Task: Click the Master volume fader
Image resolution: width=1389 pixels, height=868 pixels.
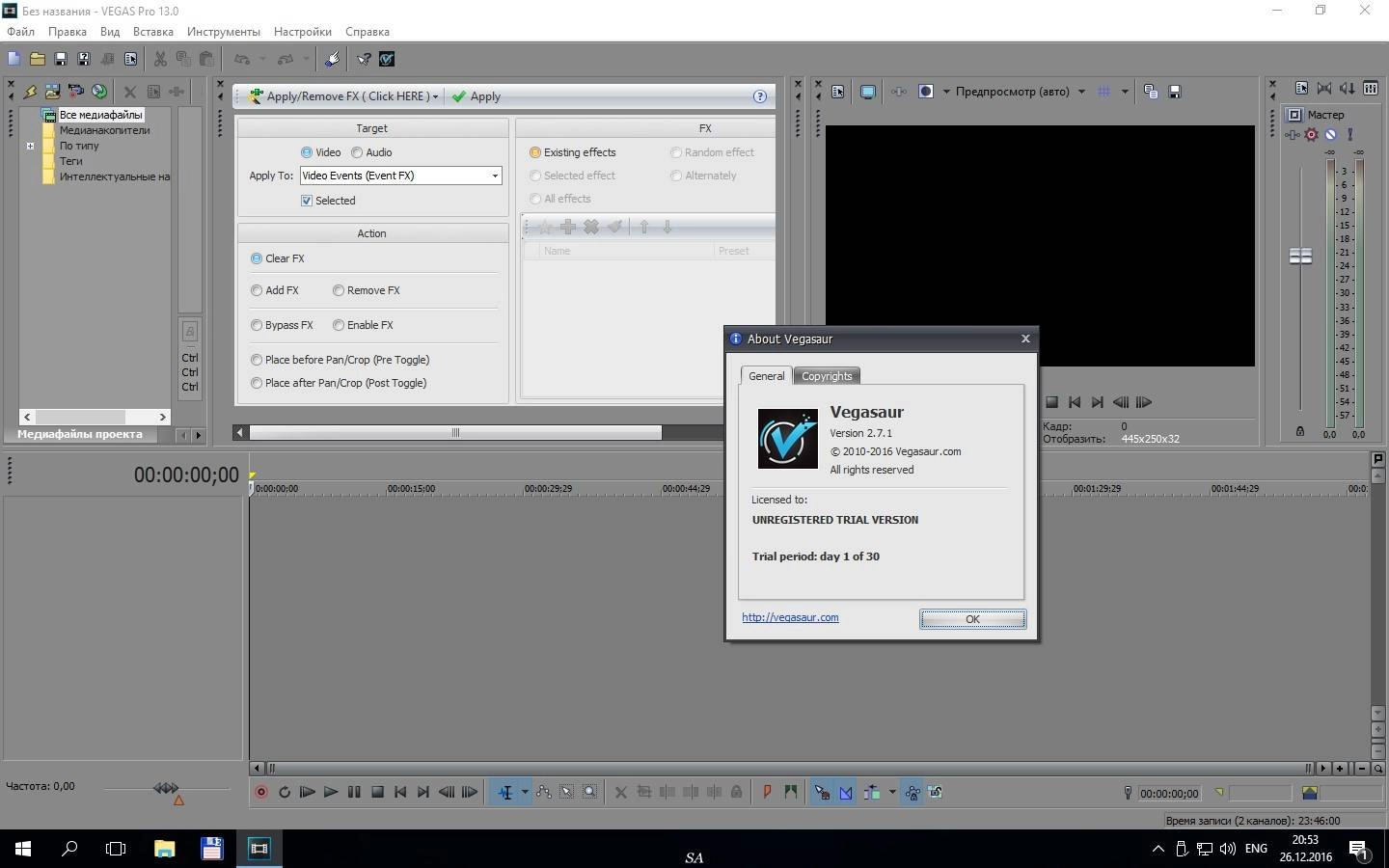Action: 1301,256
